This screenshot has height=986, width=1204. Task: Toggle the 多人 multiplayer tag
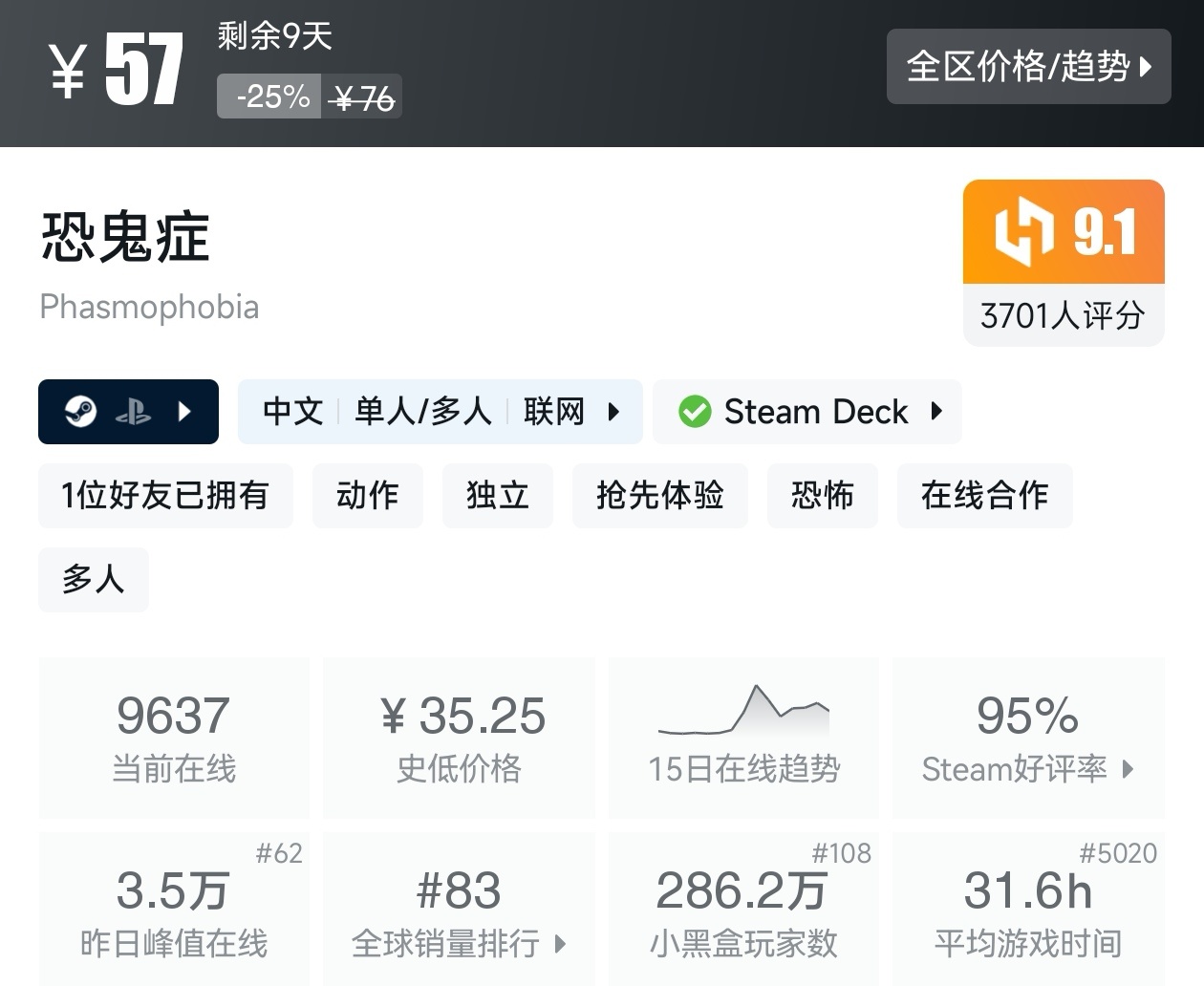point(93,580)
